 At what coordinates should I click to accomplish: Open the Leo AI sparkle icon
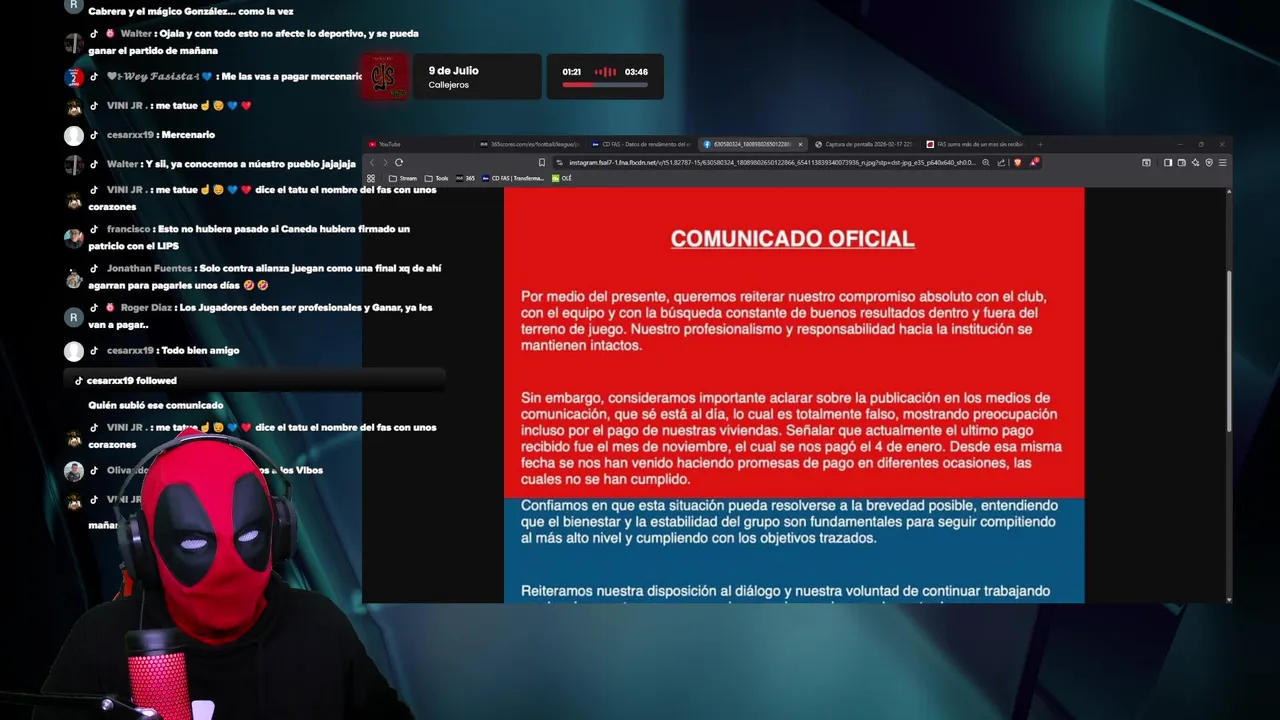tap(1195, 162)
